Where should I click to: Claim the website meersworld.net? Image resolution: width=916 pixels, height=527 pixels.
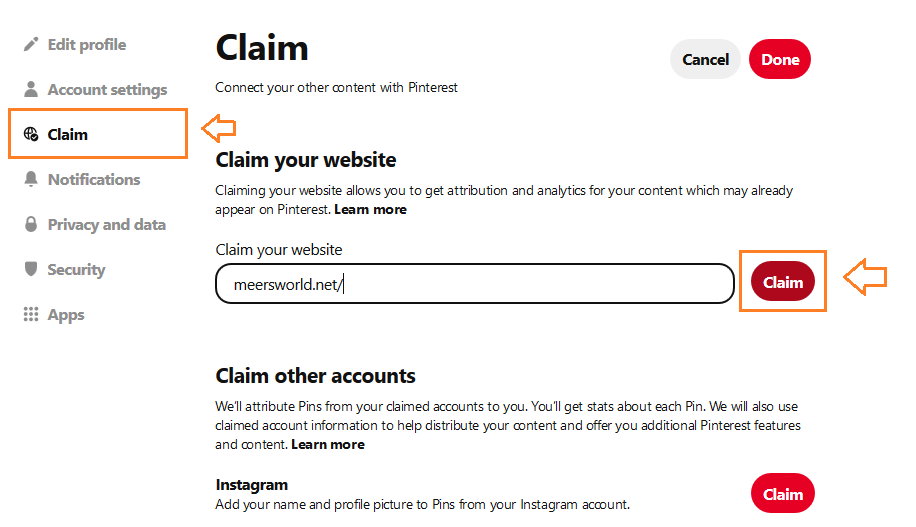click(783, 283)
